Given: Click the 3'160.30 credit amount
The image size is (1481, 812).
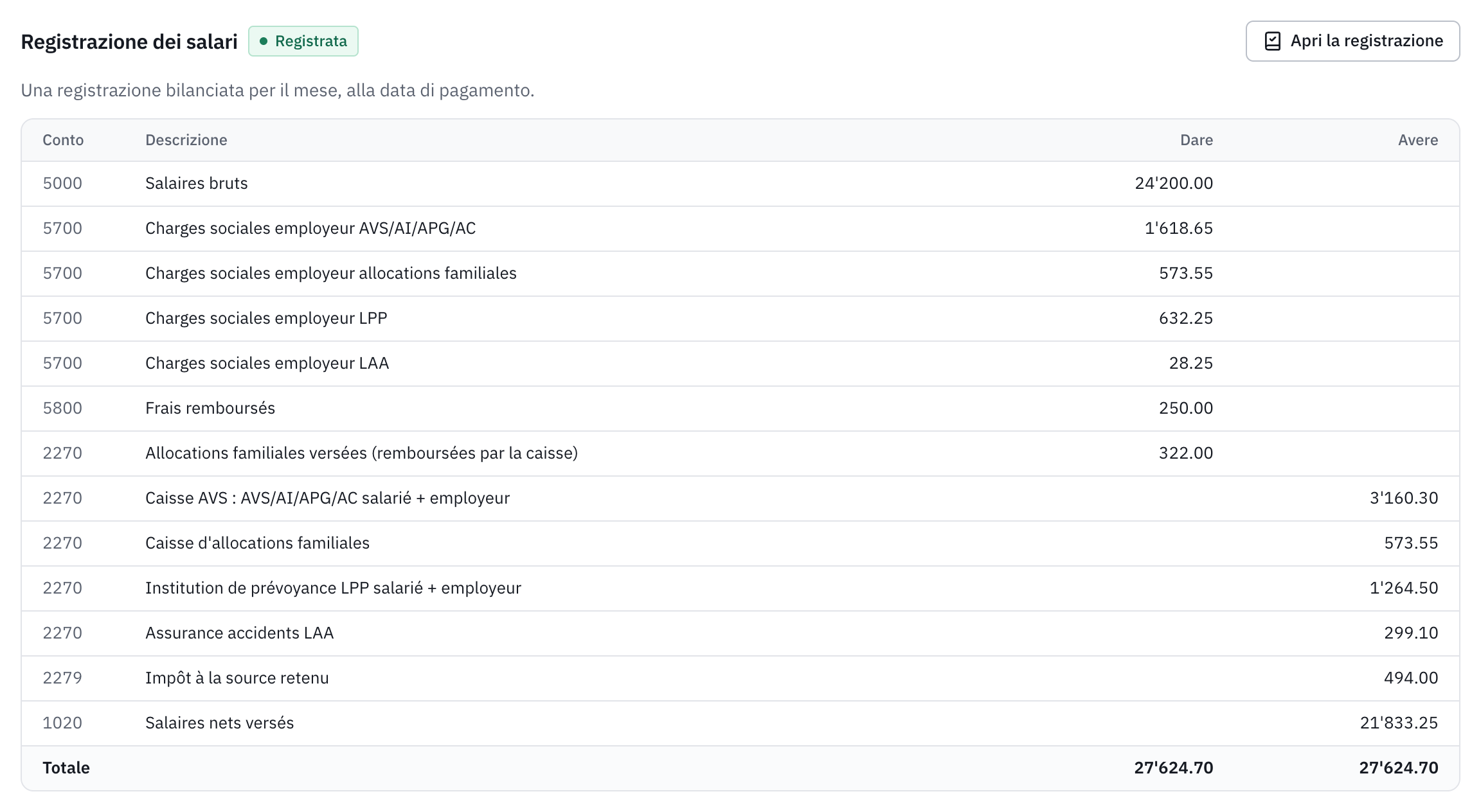Looking at the screenshot, I should point(1404,498).
